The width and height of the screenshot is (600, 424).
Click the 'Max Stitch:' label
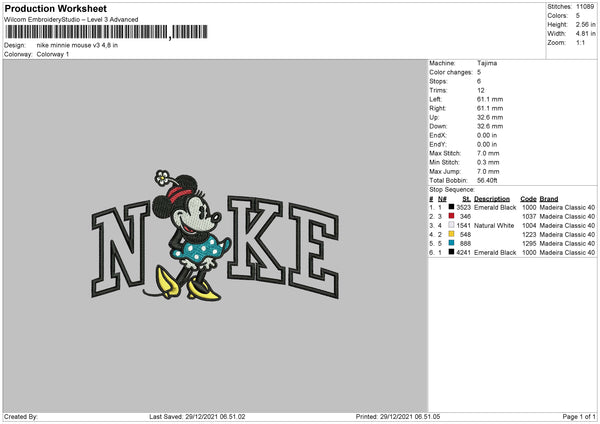click(445, 153)
